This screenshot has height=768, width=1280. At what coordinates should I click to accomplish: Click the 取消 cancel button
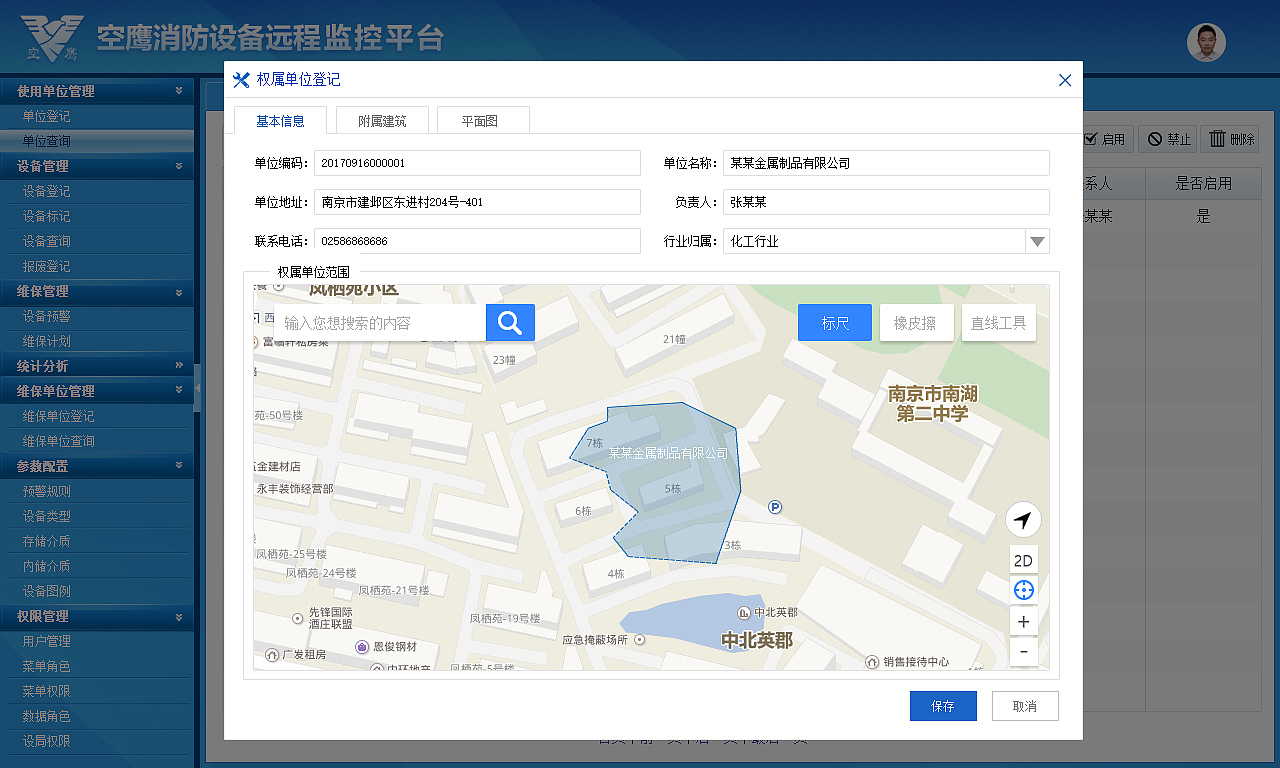click(x=1024, y=705)
